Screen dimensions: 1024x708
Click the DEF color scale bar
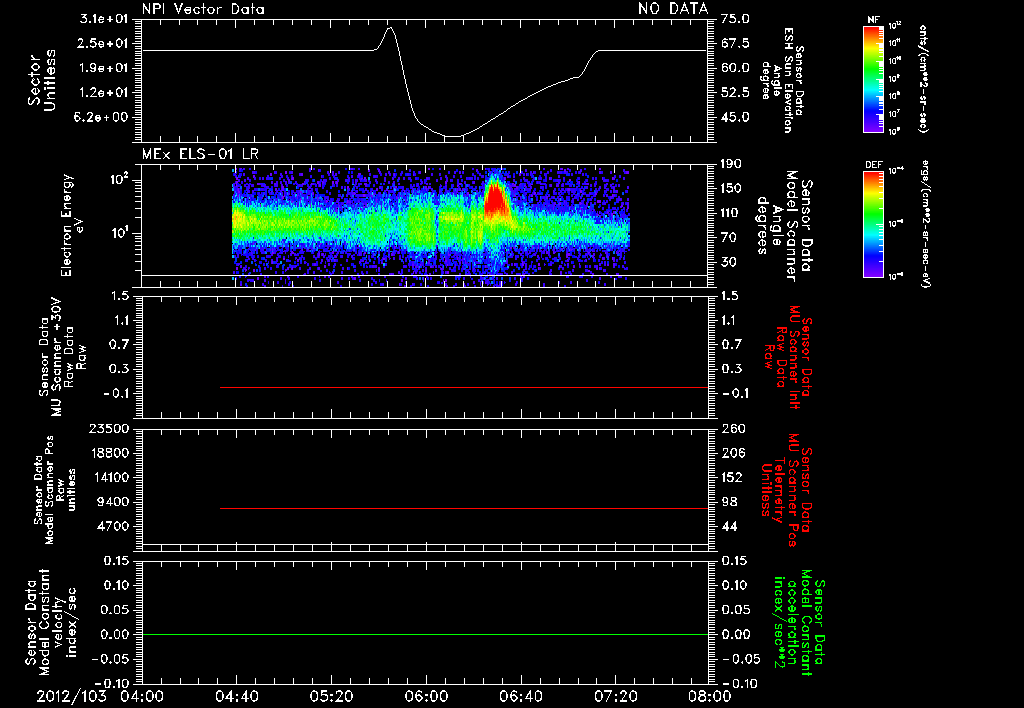tap(873, 224)
